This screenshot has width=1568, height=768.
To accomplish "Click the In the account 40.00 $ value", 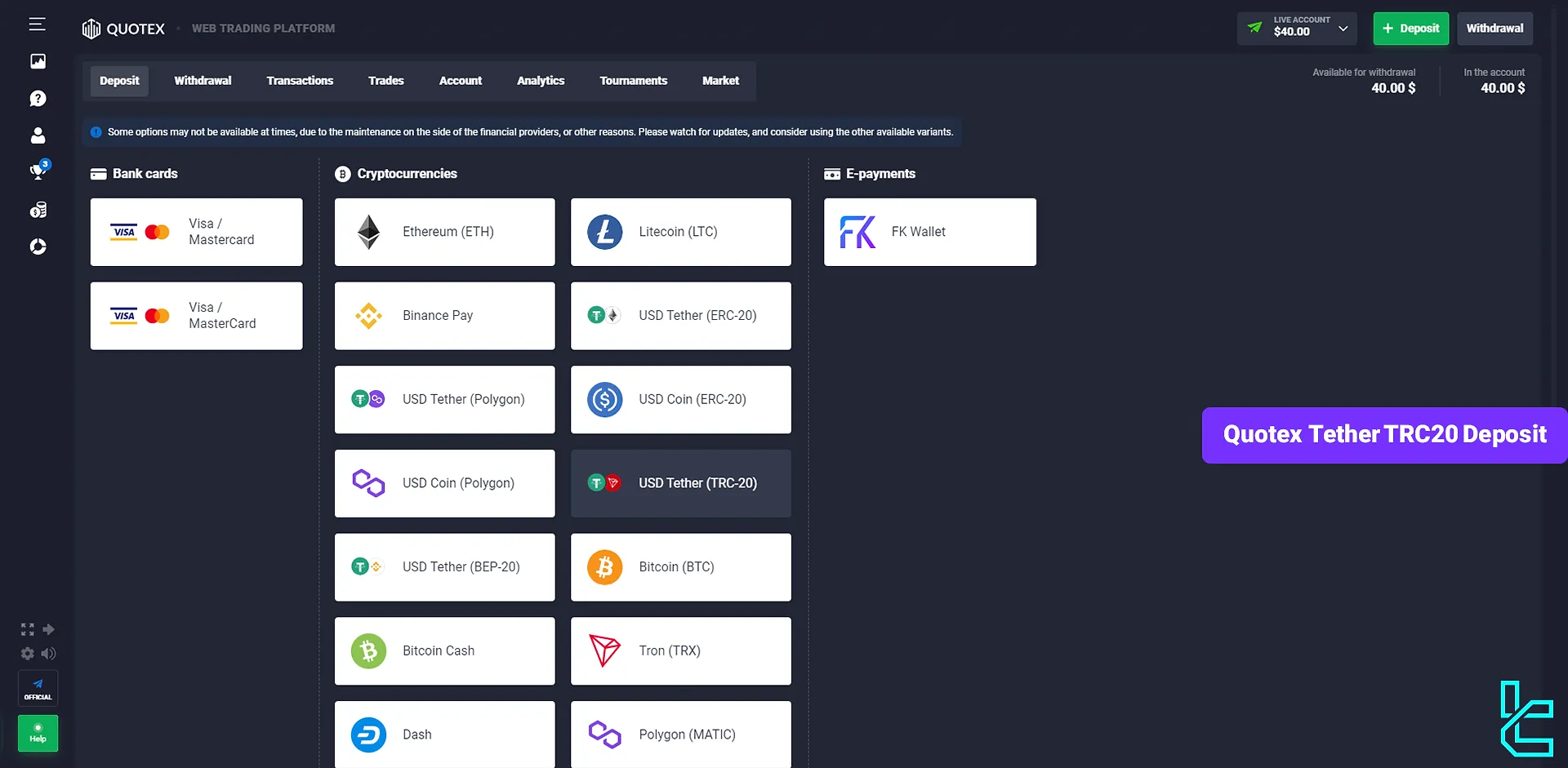I will 1503,88.
